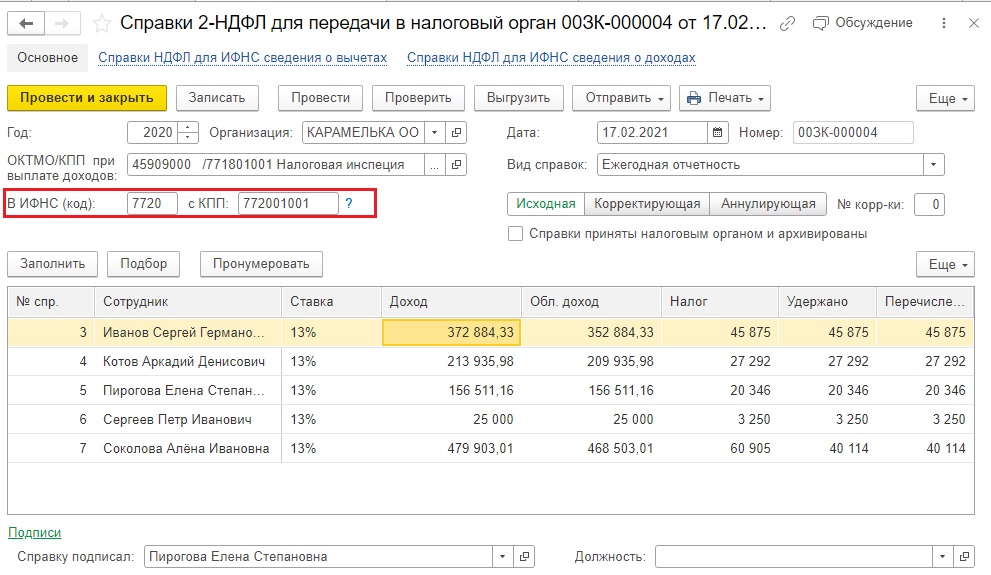991x575 pixels.
Task: Click tax cell 60 905
Action: click(x=719, y=449)
